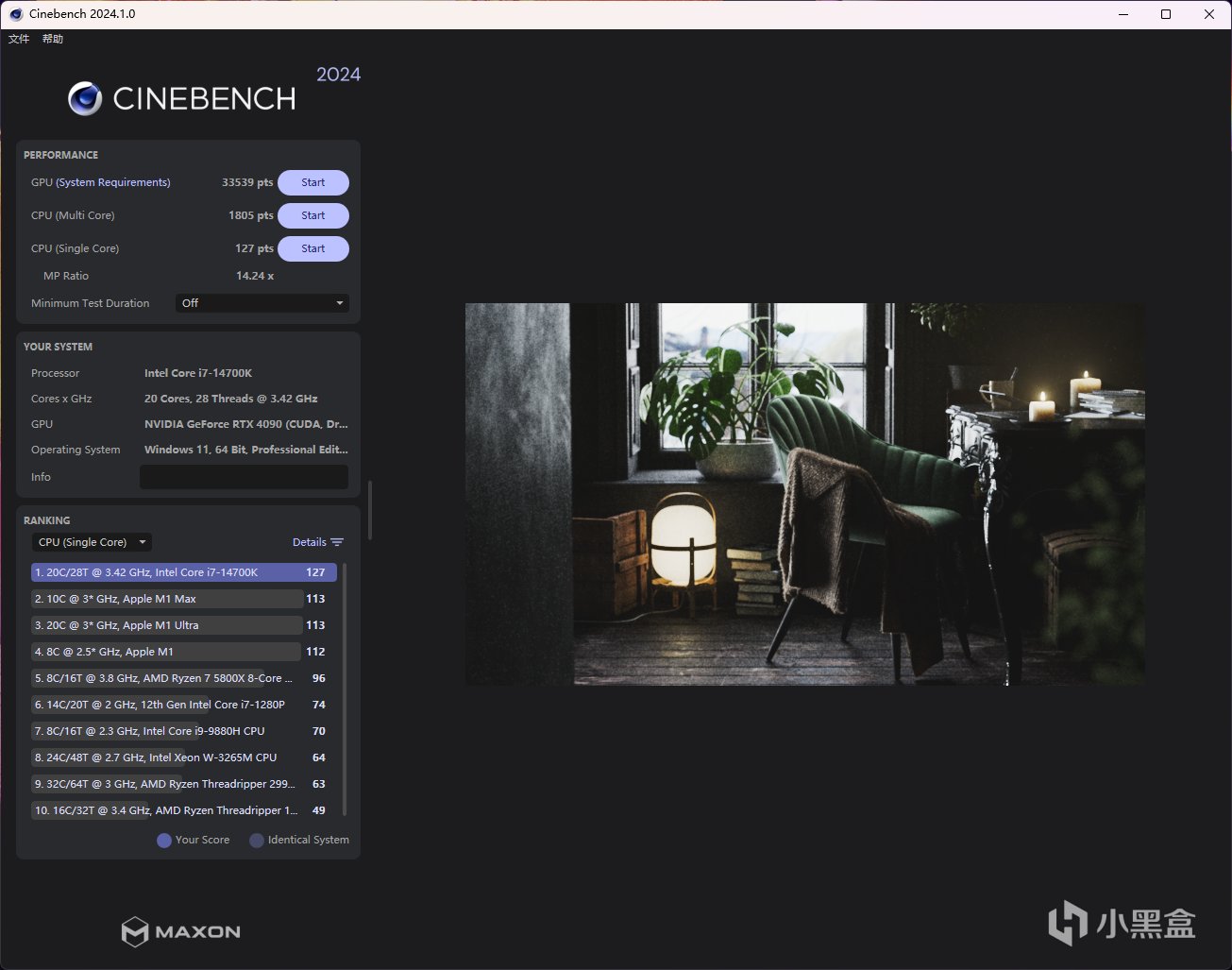Click the Details filter lines icon
1232x970 pixels.
(337, 542)
